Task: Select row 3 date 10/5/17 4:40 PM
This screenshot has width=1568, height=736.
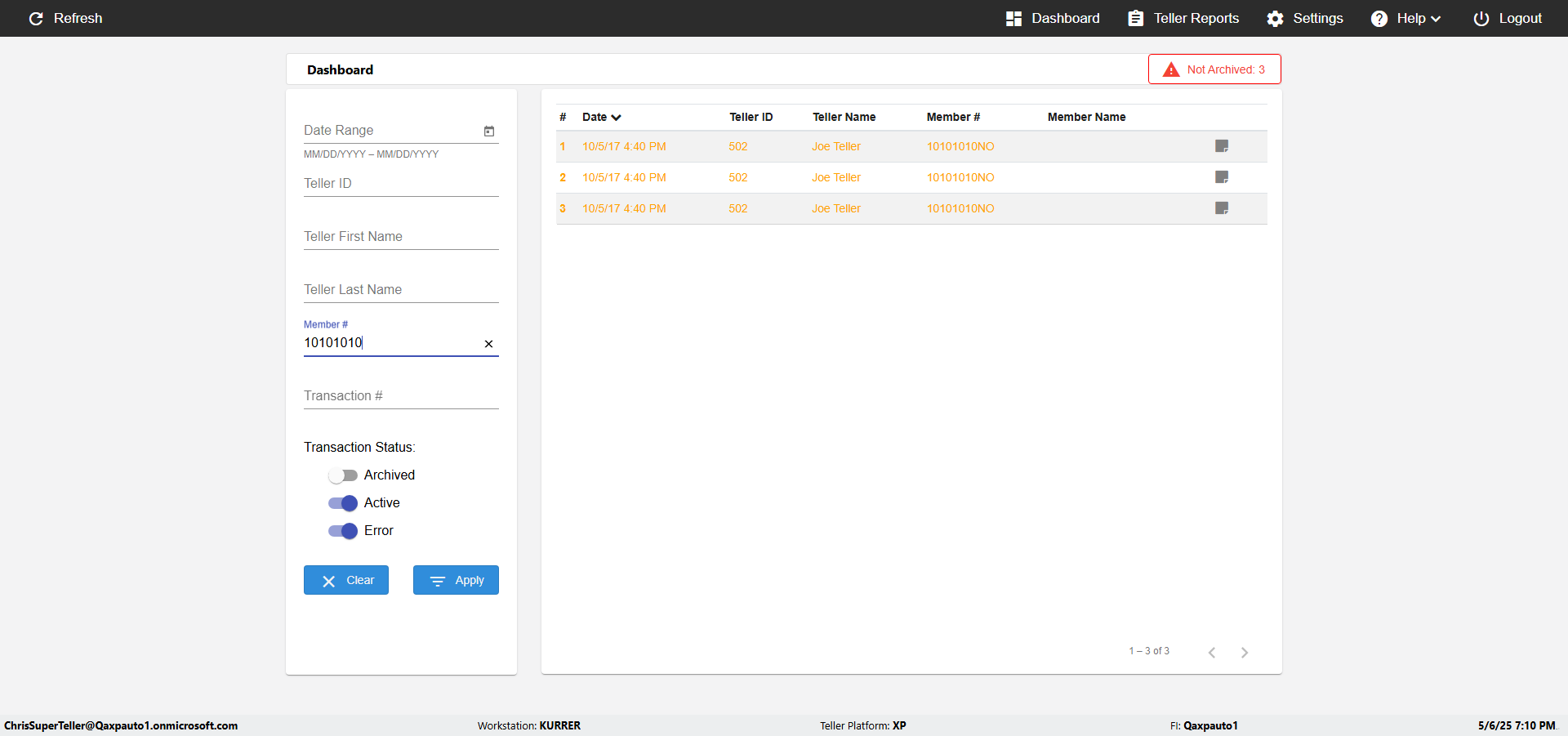Action: pyautogui.click(x=624, y=208)
